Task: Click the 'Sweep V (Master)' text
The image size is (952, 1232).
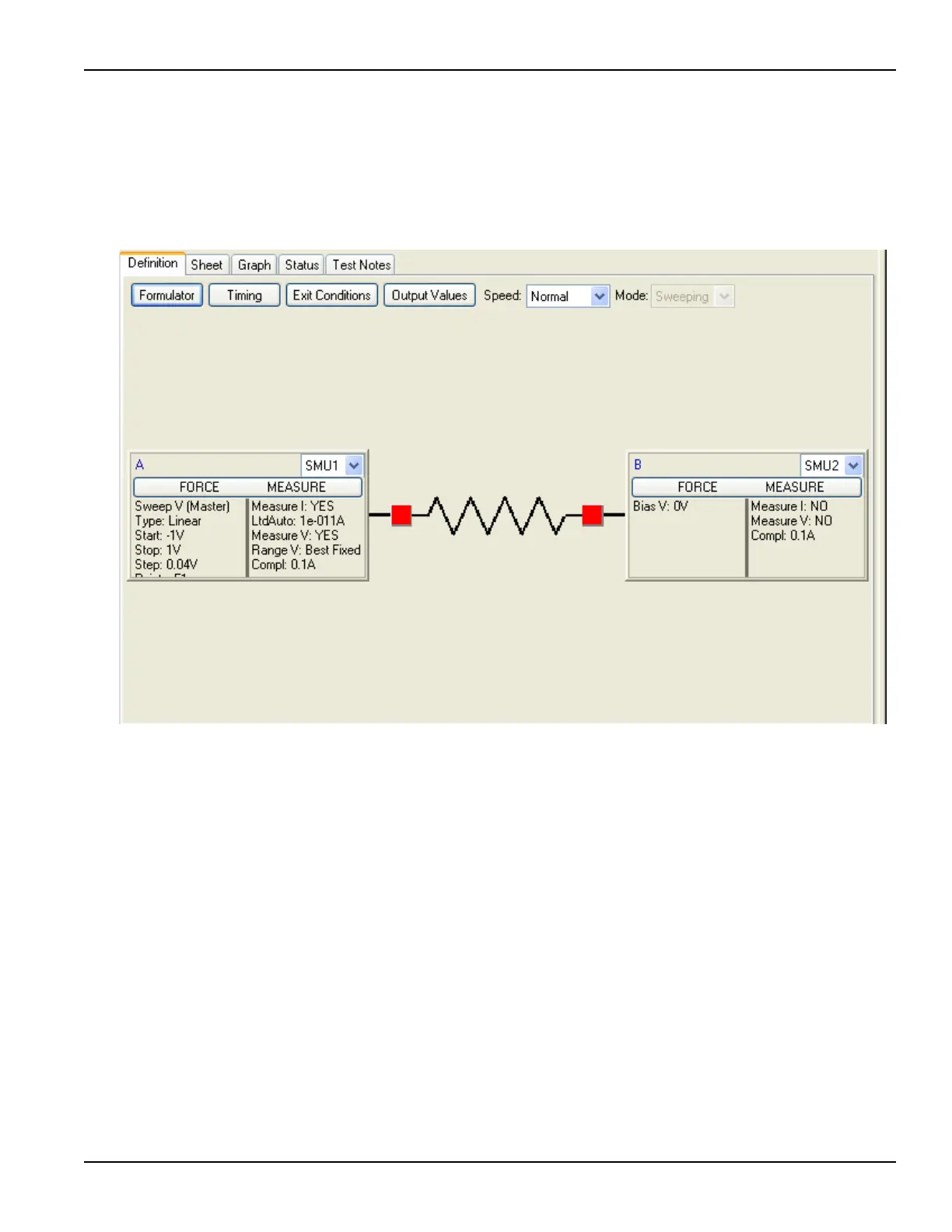Action: (182, 506)
